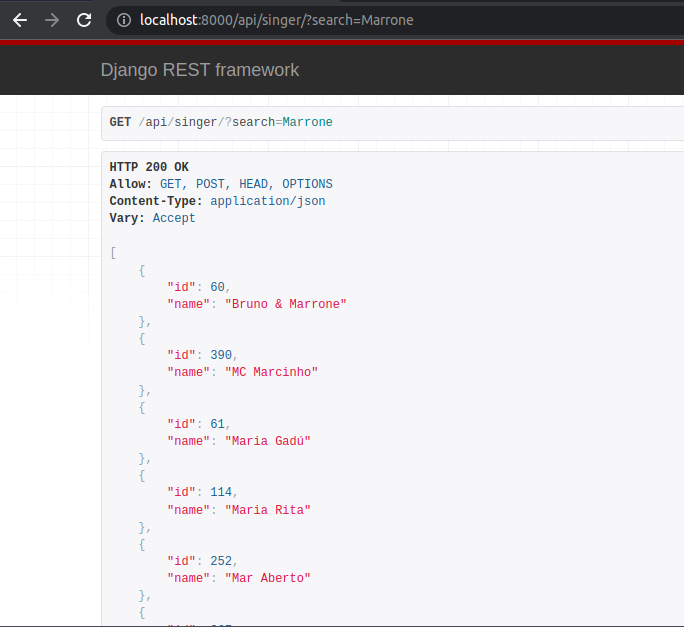Click the id value 390
Viewport: 684px width, 627px height.
(x=221, y=355)
